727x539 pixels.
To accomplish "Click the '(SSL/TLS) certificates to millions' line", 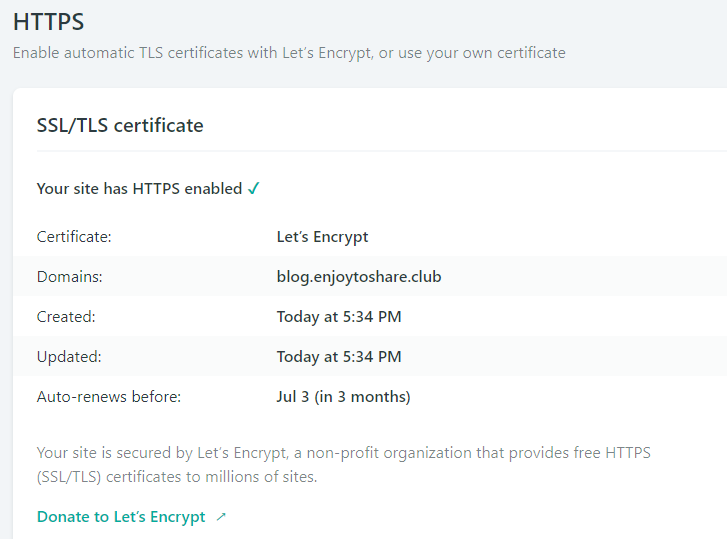I will coord(177,477).
